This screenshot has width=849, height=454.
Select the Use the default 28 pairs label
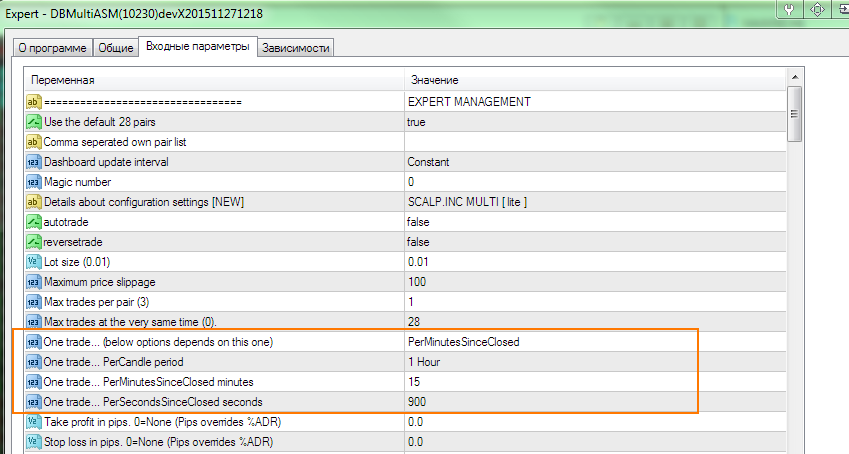(x=100, y=122)
